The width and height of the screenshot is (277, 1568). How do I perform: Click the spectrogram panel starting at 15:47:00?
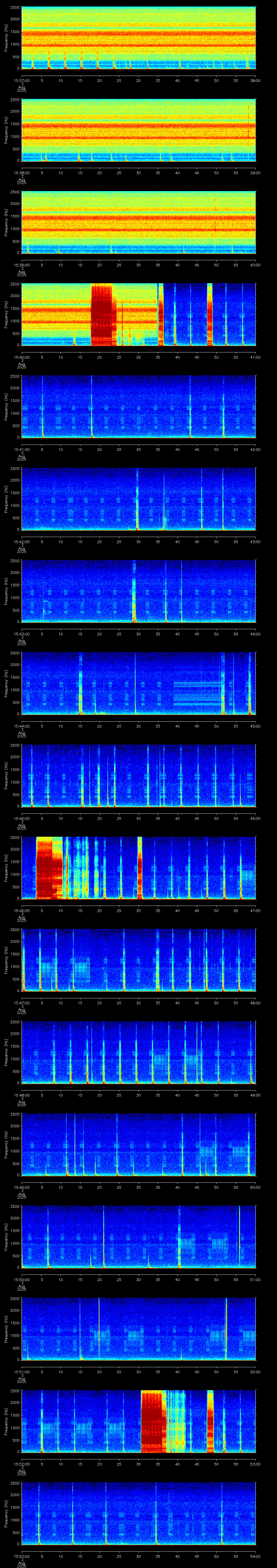138,960
